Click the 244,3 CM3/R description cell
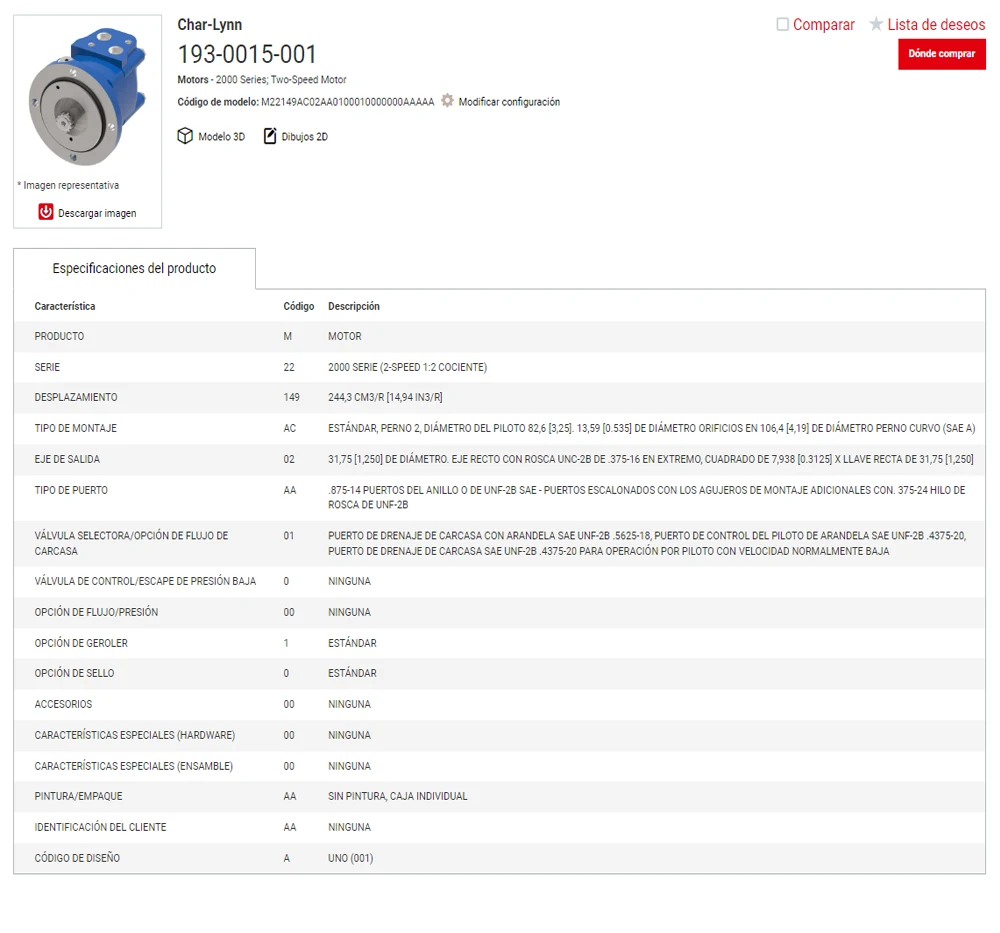 385,397
